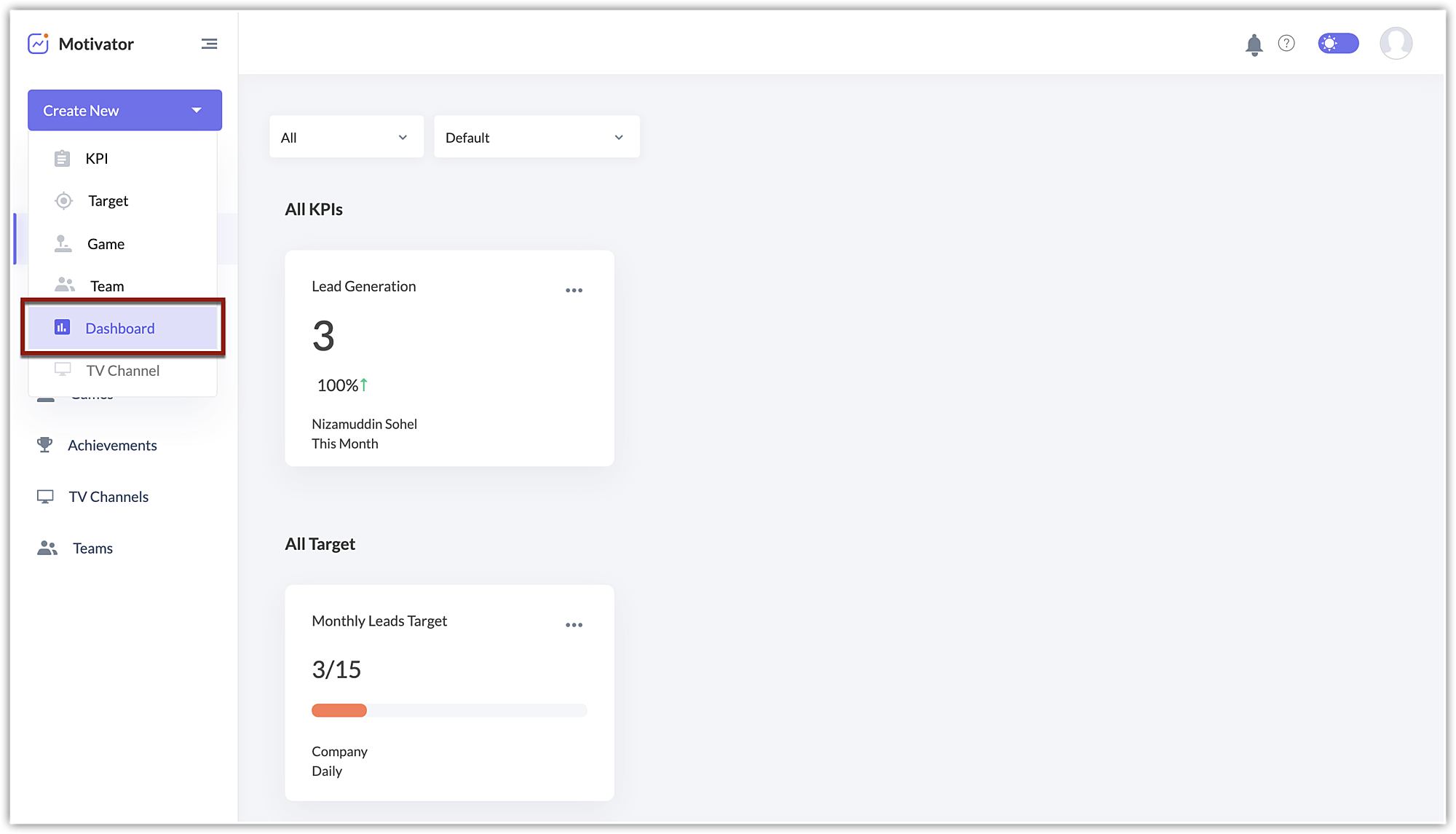Collapse sidebar with hamburger menu icon
Screen dimensions: 1456x834
pos(209,44)
